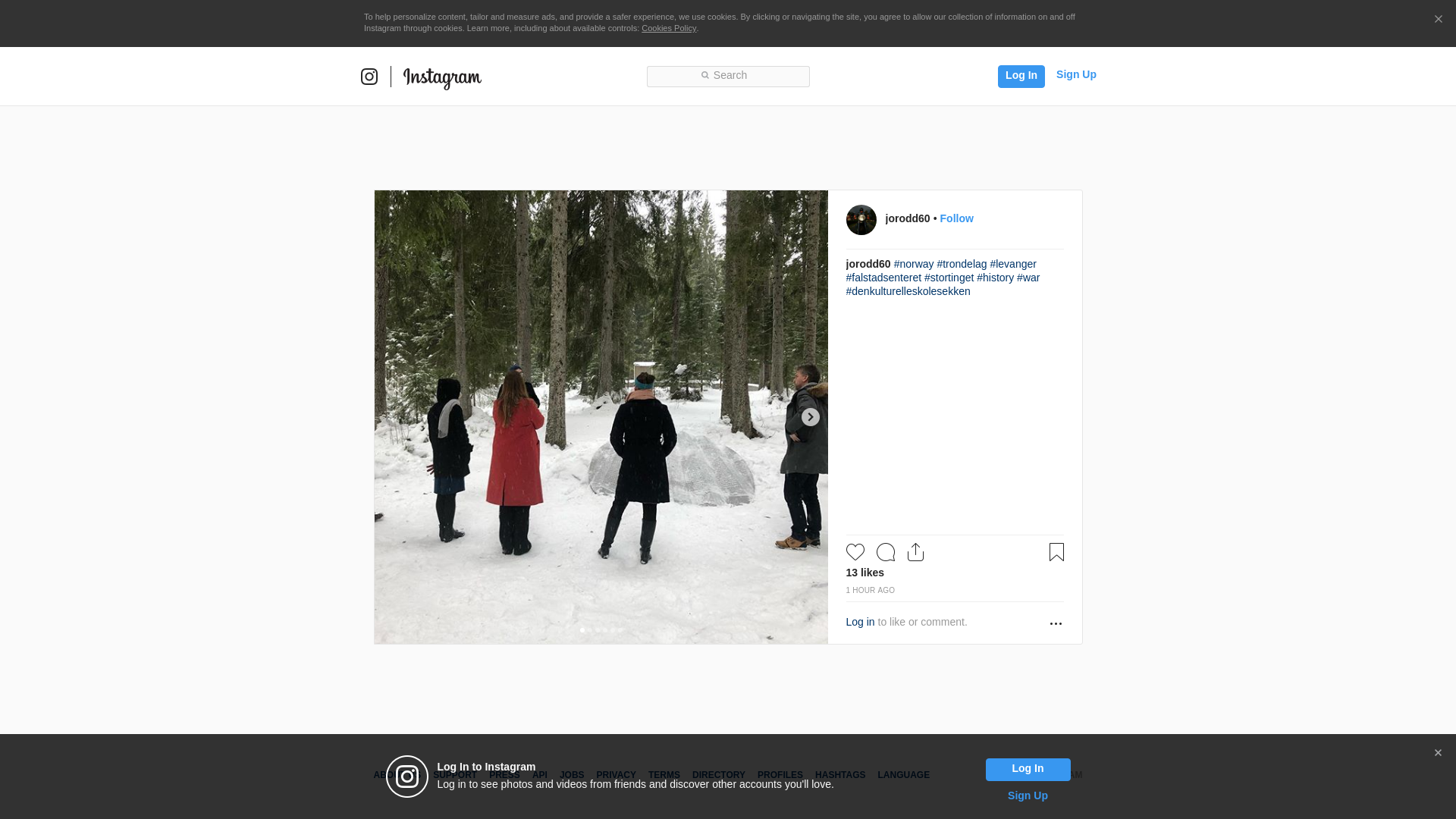Advance to next photo with arrow
This screenshot has width=1456, height=819.
tap(810, 417)
